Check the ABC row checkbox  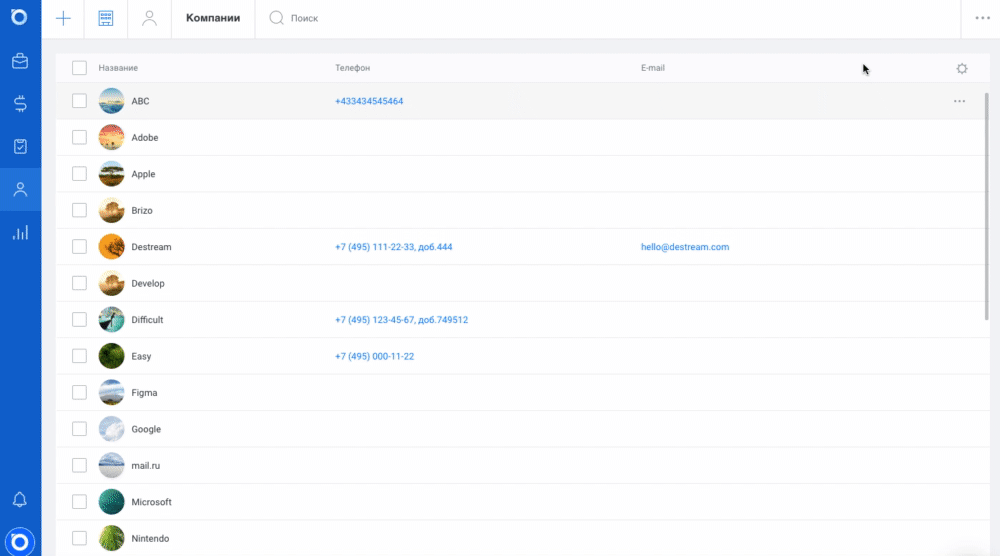point(79,101)
